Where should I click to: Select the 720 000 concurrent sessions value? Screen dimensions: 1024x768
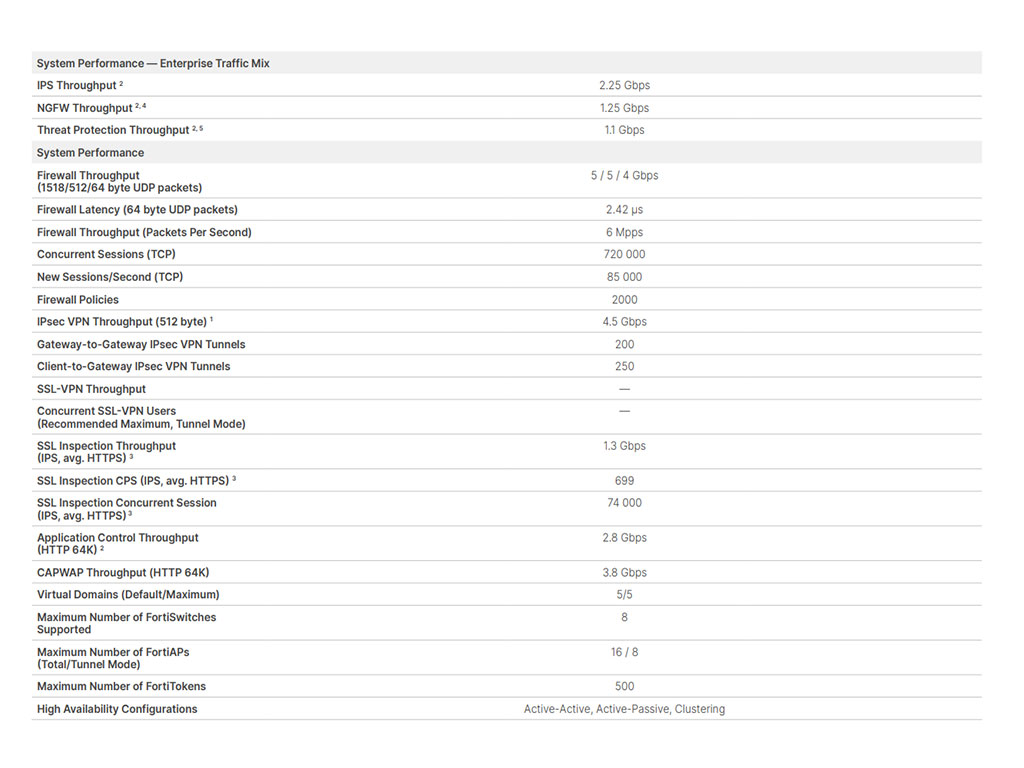[624, 254]
